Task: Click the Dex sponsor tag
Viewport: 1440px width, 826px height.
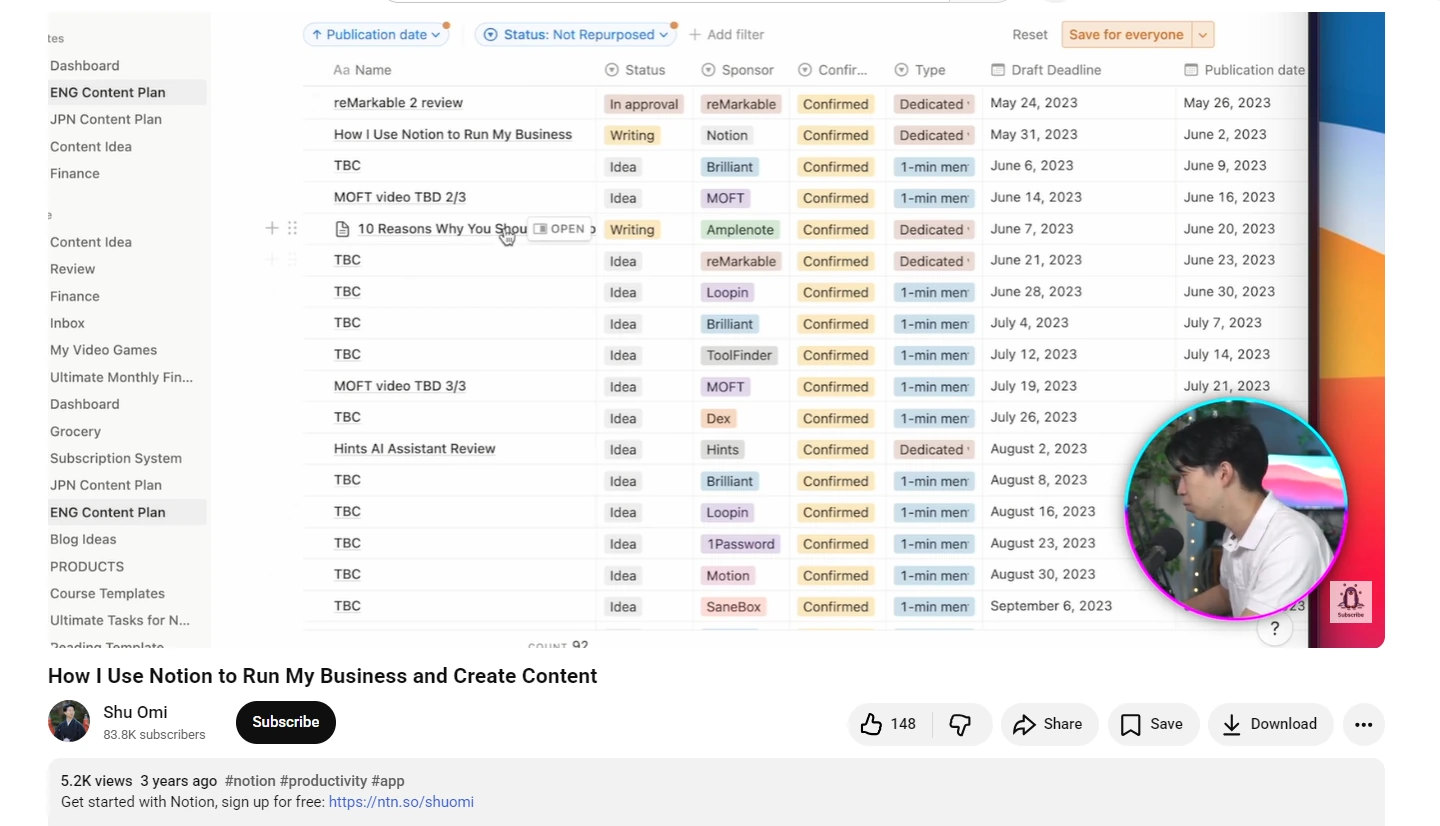Action: (718, 418)
